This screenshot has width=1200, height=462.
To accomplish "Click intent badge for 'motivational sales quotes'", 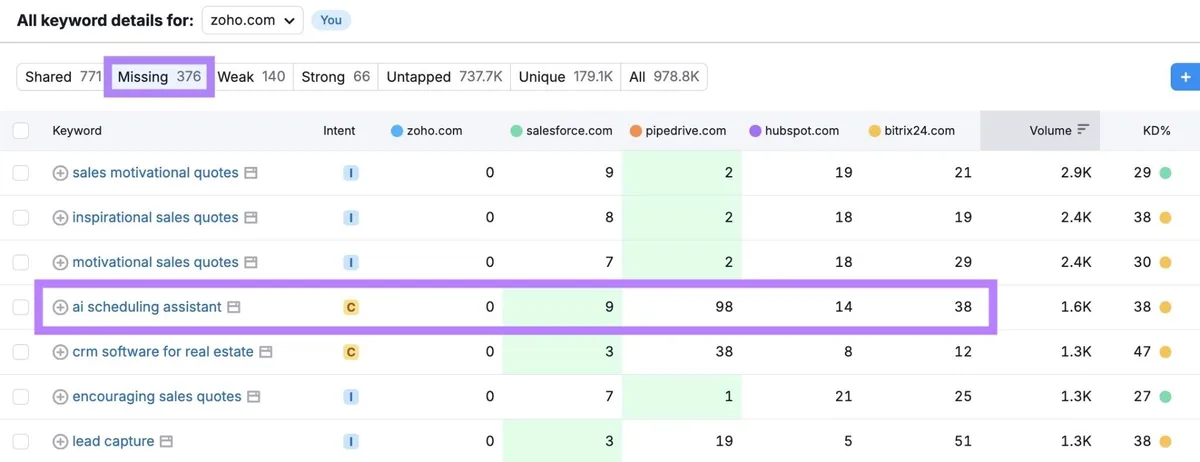I will click(x=351, y=263).
